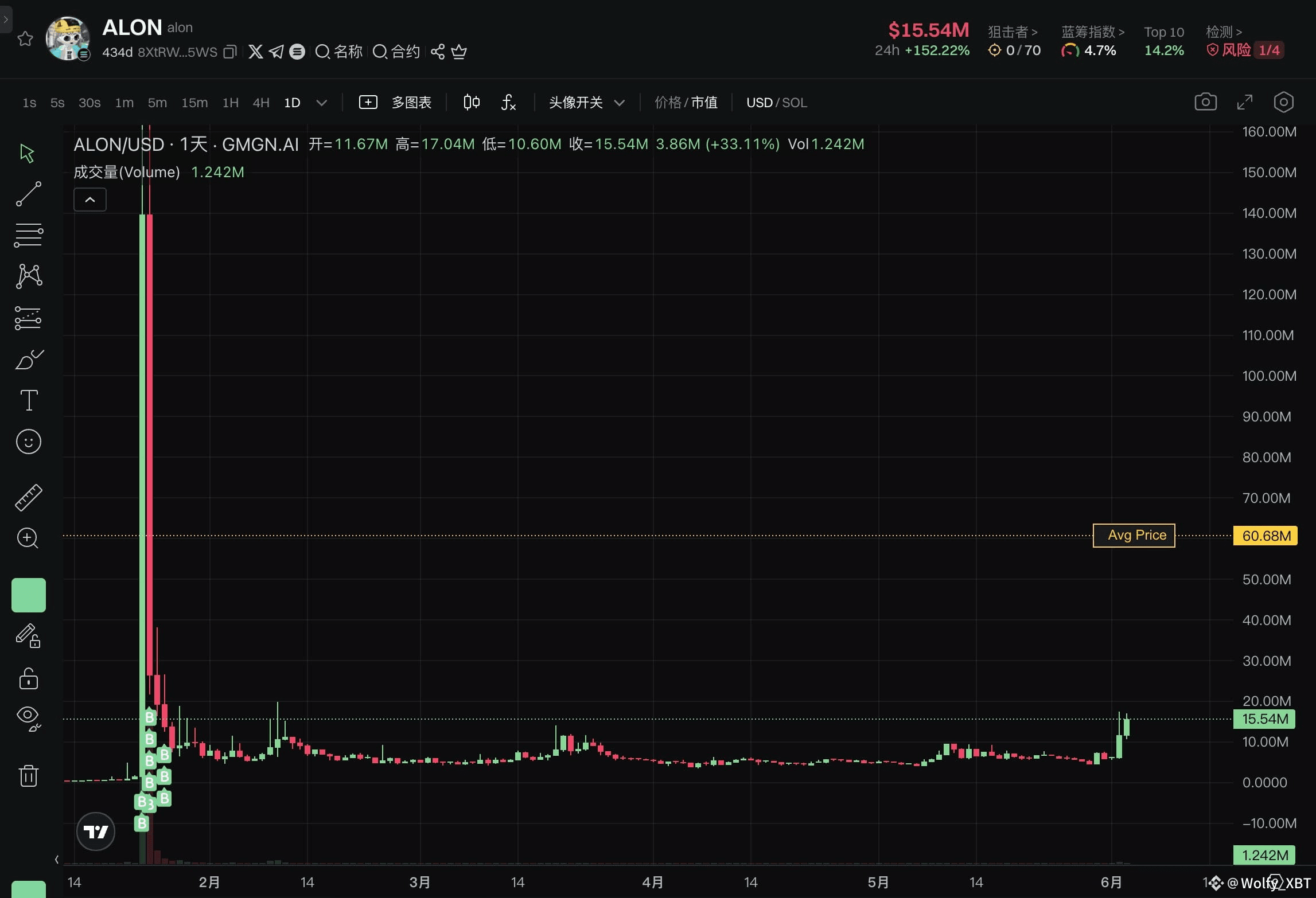Select the brush drawing tool
This screenshot has width=1316, height=898.
(29, 360)
